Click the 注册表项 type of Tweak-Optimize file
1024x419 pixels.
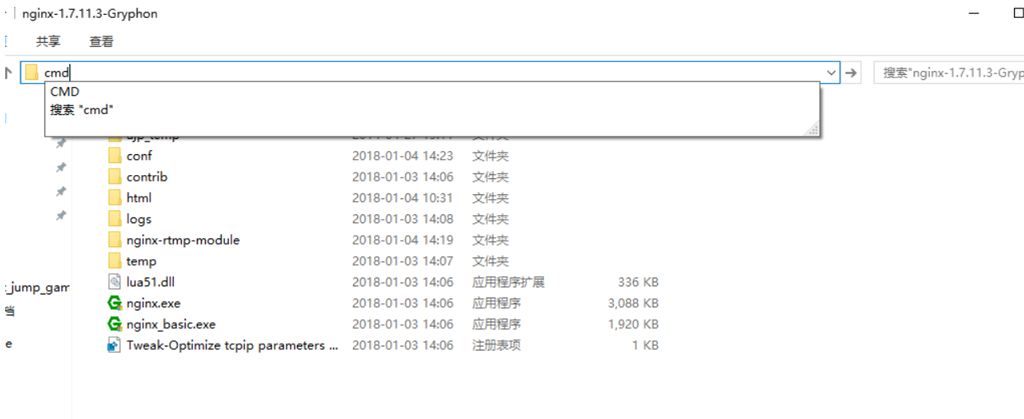tap(496, 345)
